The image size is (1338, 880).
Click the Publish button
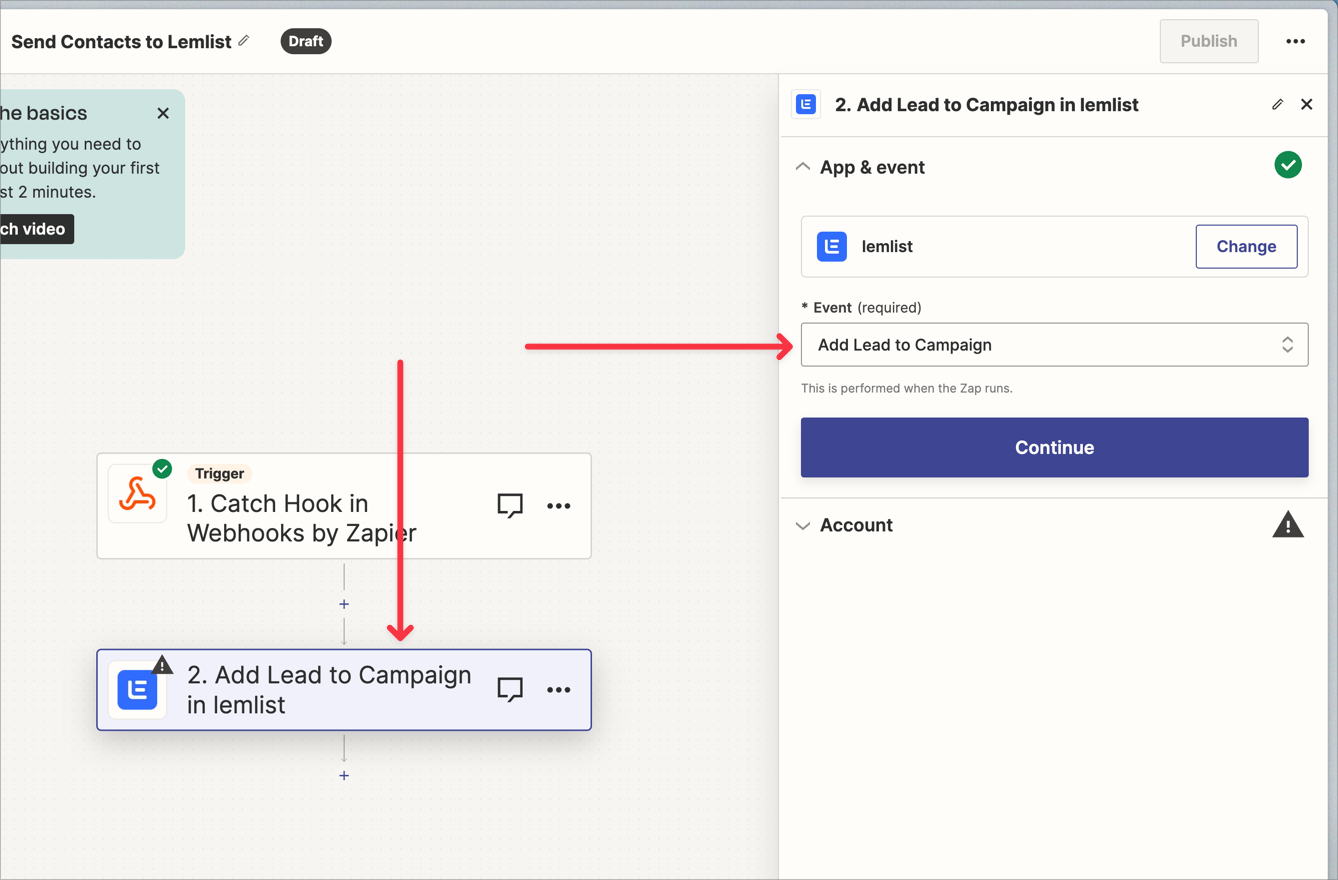point(1208,41)
